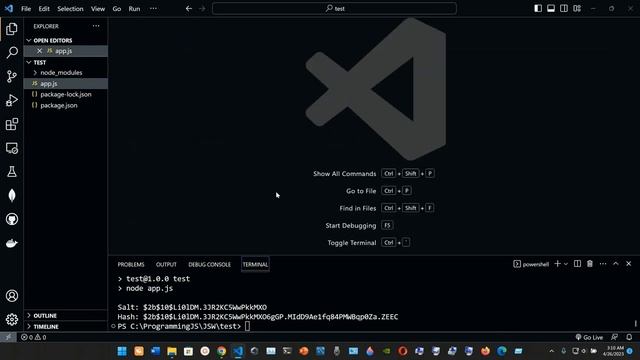This screenshot has width=640, height=360.
Task: Select the powershell terminal label
Action: (531, 264)
